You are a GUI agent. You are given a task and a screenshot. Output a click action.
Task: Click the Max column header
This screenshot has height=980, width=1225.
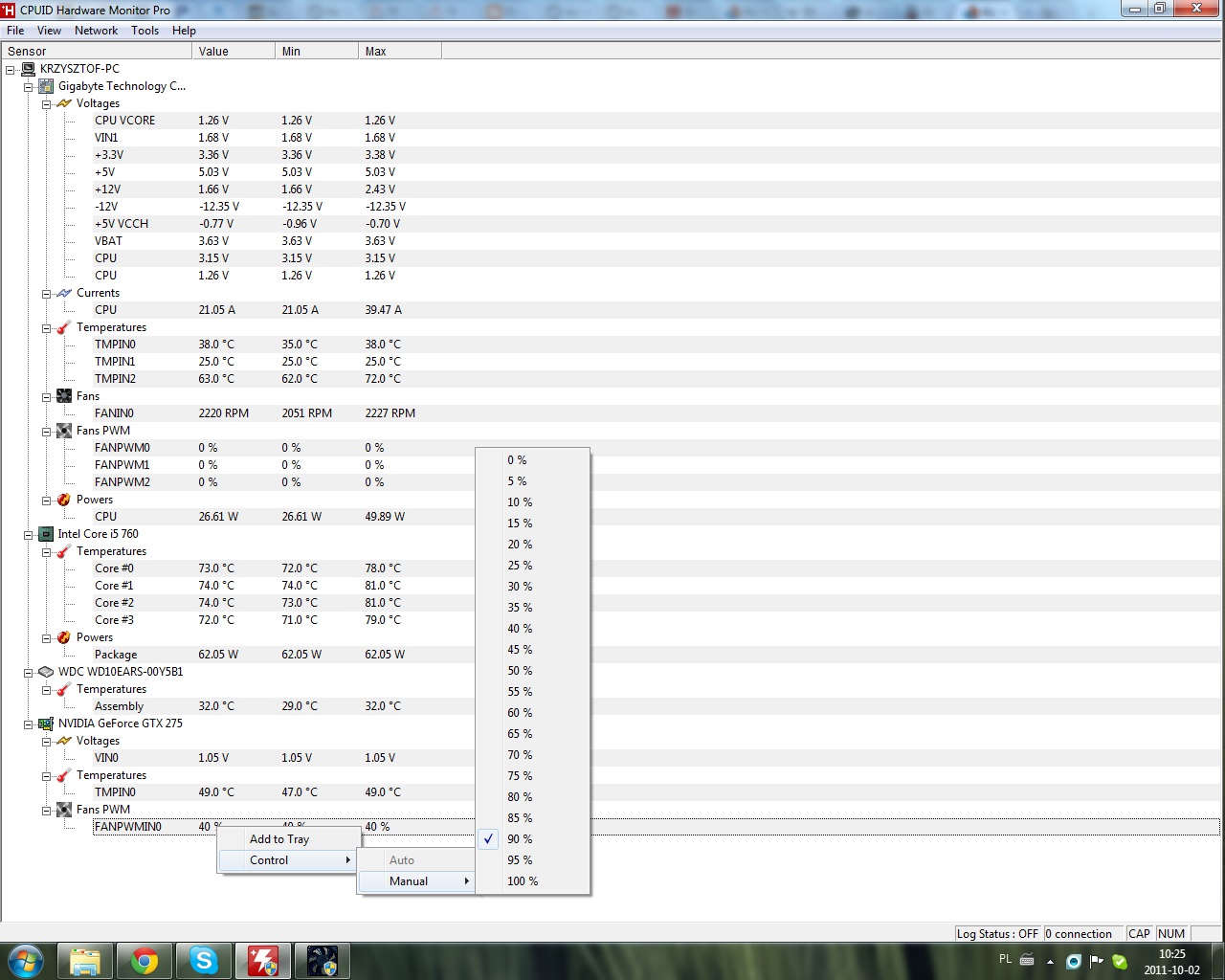[x=400, y=52]
